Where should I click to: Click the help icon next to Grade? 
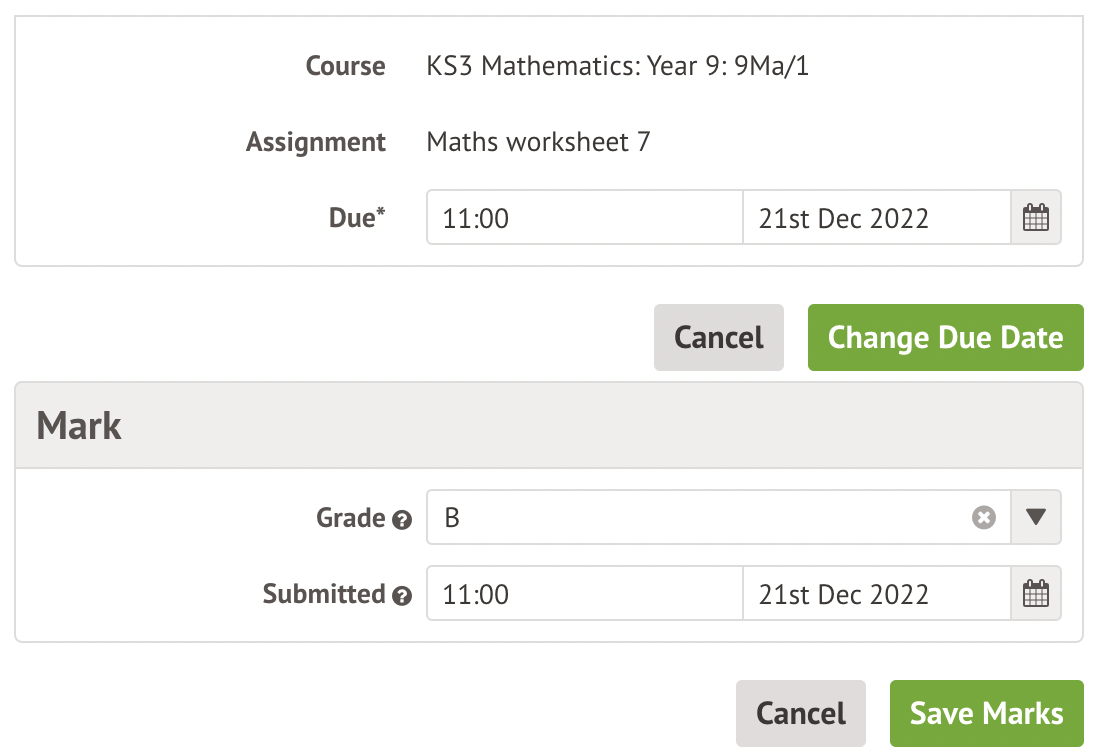point(404,519)
